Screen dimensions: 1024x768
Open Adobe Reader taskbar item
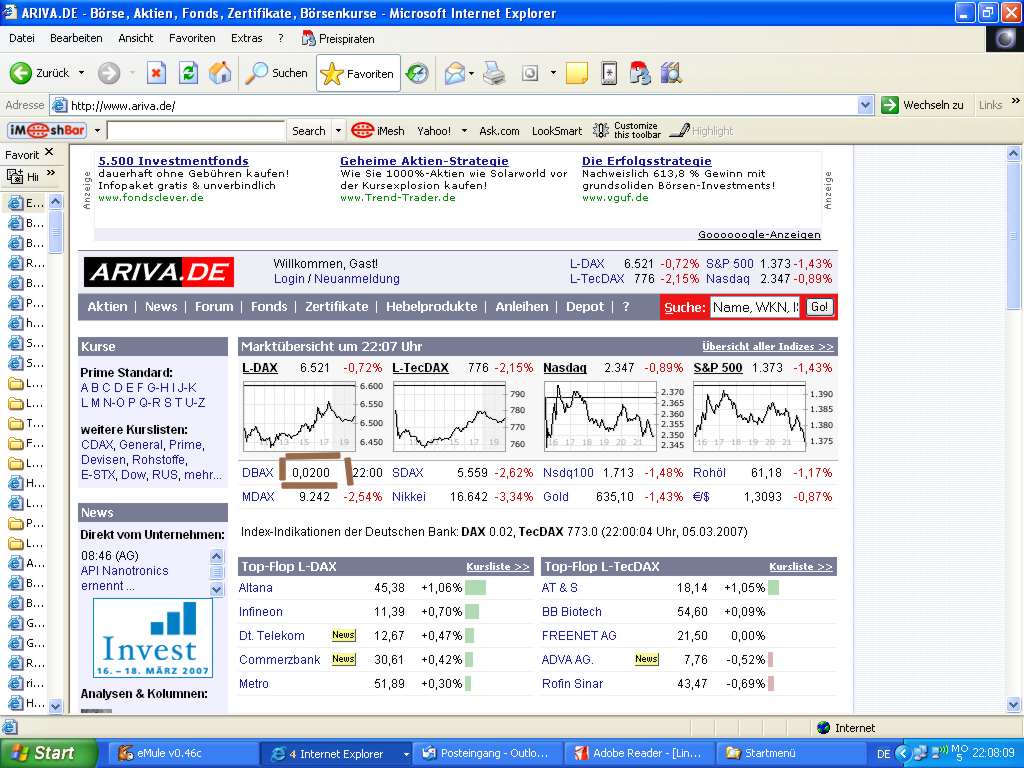point(639,753)
